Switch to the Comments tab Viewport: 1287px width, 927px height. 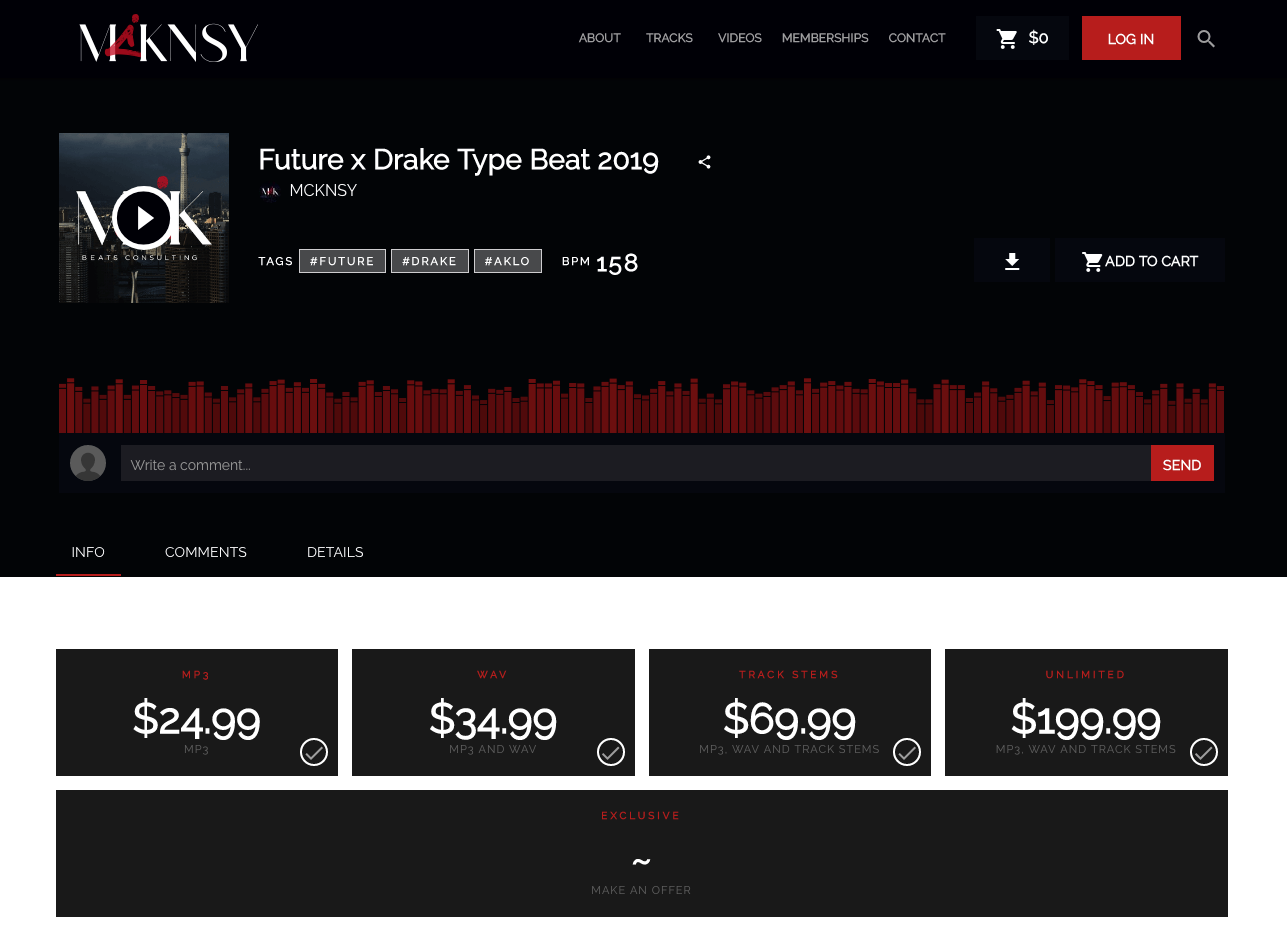(x=206, y=552)
